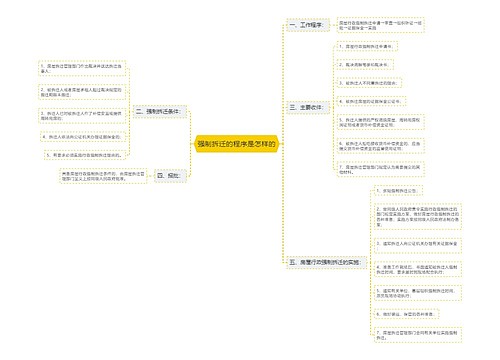Select item 6 under the 五 branch
The image size is (500, 360).
[406, 314]
